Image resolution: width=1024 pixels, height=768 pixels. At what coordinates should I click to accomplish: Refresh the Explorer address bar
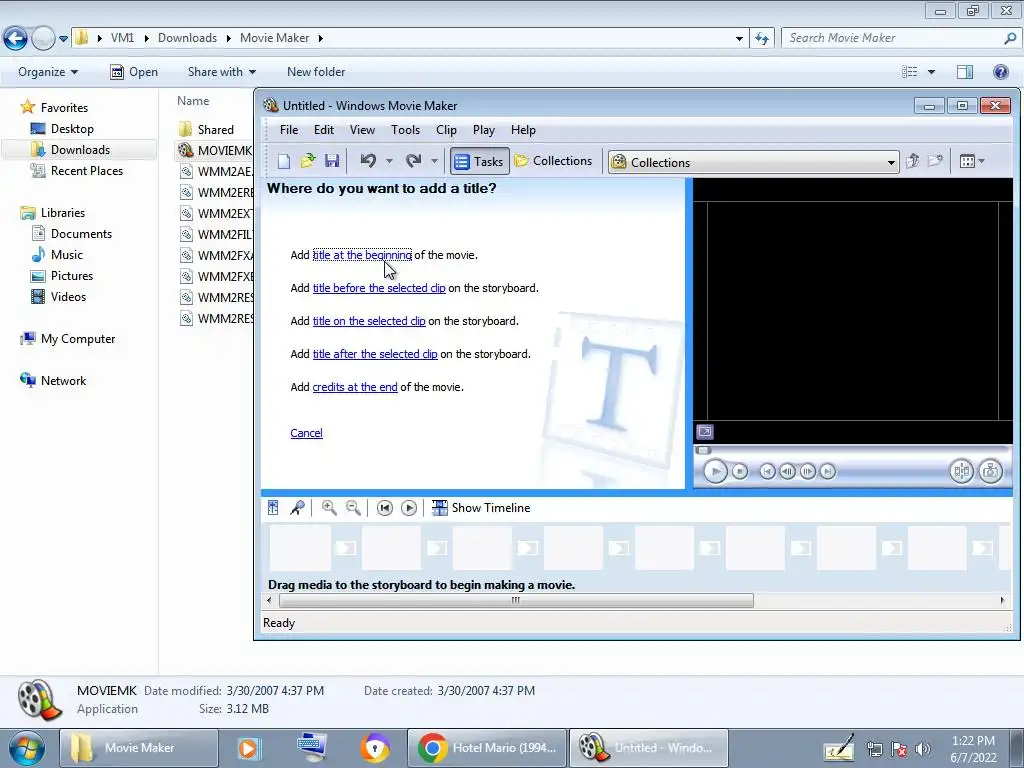pos(761,39)
